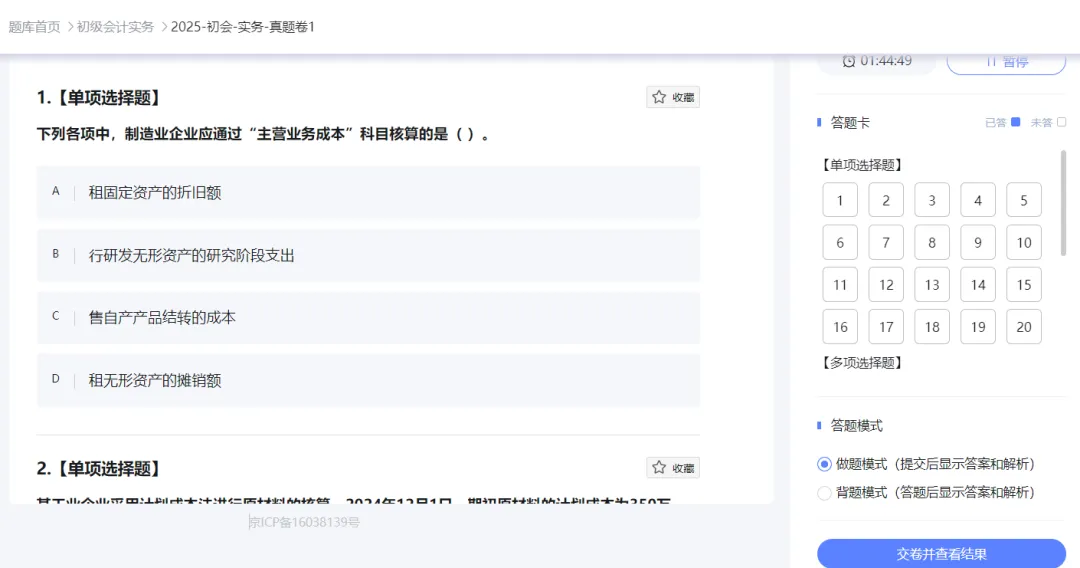Pause the exam timer
Screen dimensions: 1080x568
point(1006,61)
